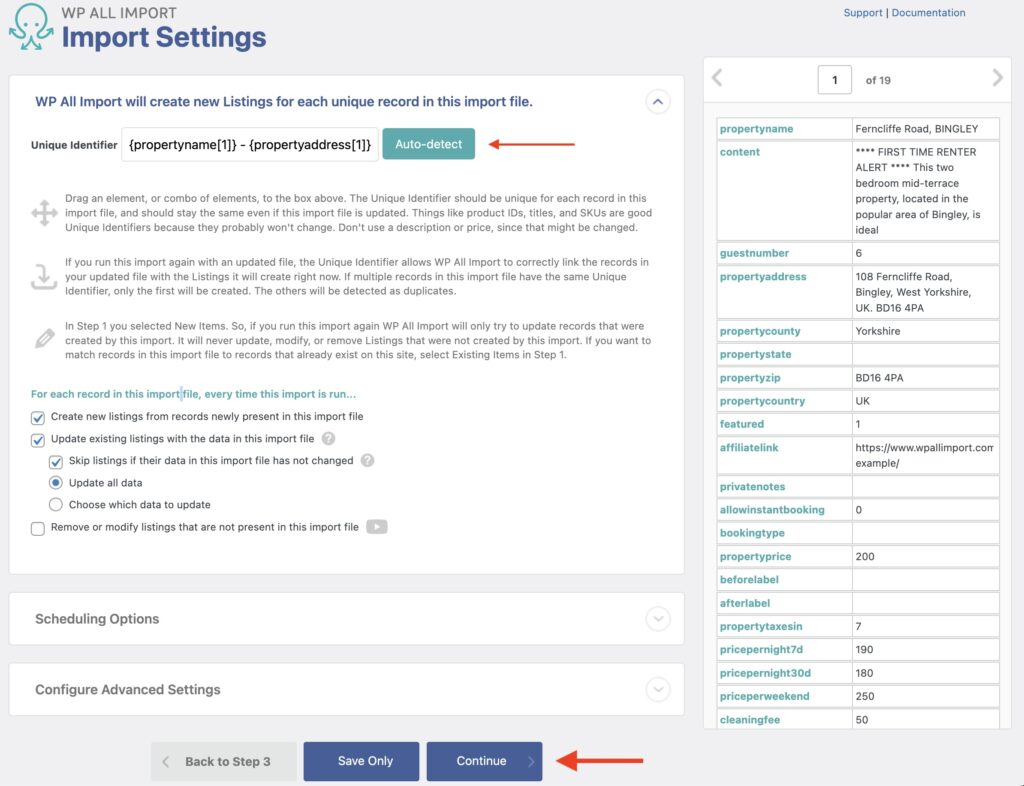Click Continue to proceed with import
This screenshot has width=1024, height=786.
tap(484, 761)
